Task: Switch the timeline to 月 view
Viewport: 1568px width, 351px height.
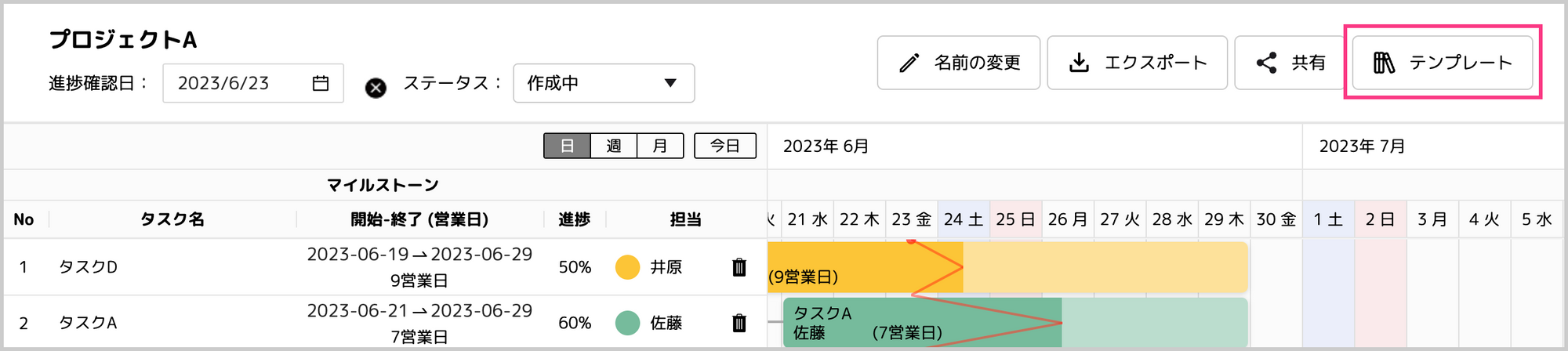Action: (660, 146)
